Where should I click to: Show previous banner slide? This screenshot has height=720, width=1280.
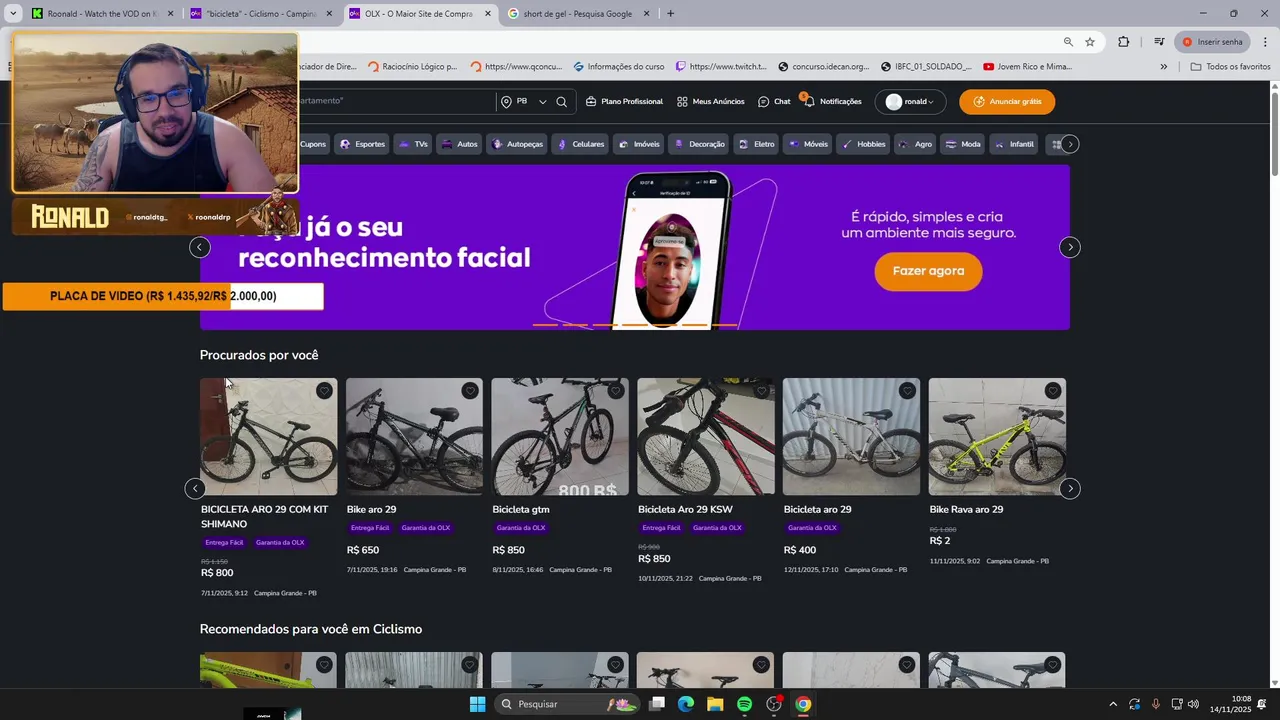tap(200, 247)
